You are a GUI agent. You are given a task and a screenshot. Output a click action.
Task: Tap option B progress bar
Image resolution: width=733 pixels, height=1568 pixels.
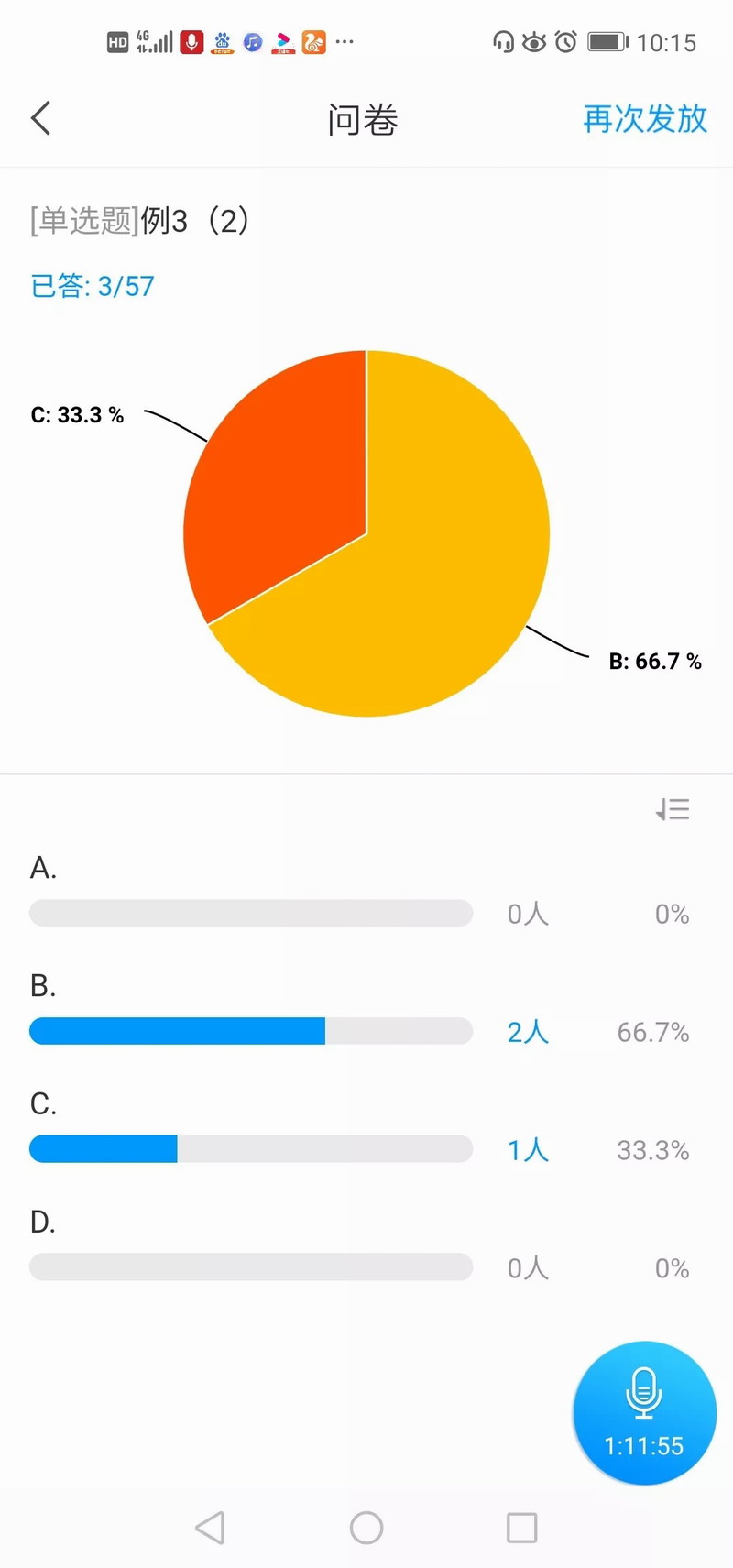(251, 1031)
